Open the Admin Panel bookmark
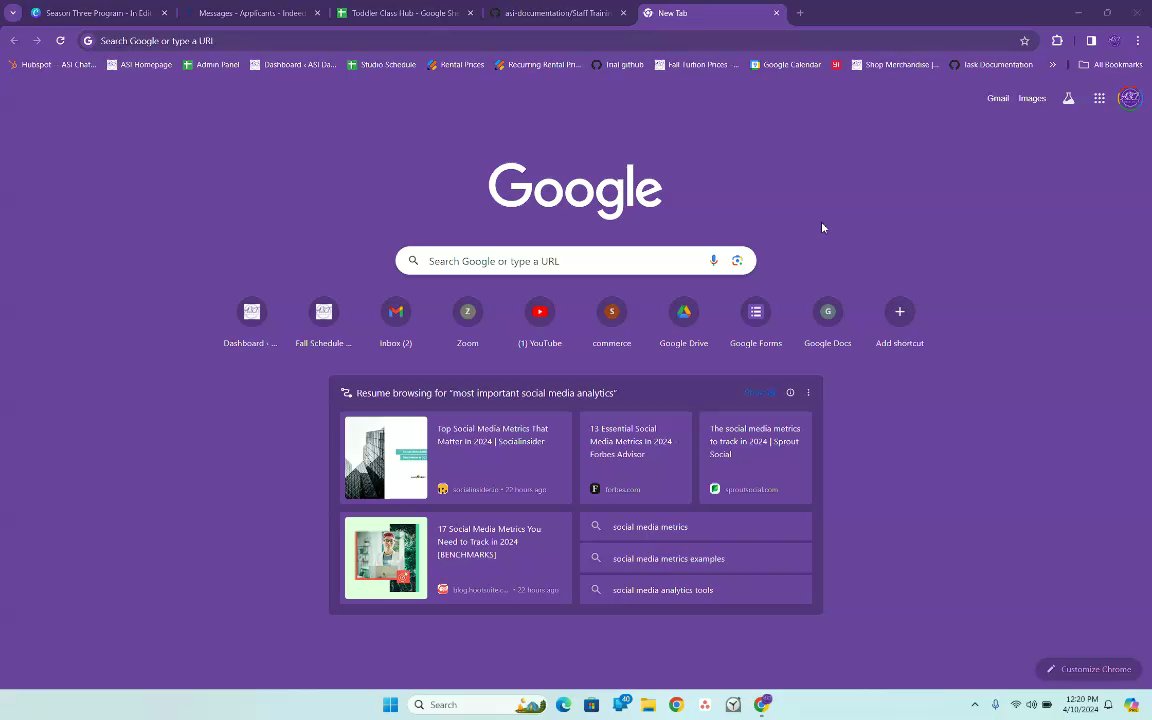 (x=211, y=65)
